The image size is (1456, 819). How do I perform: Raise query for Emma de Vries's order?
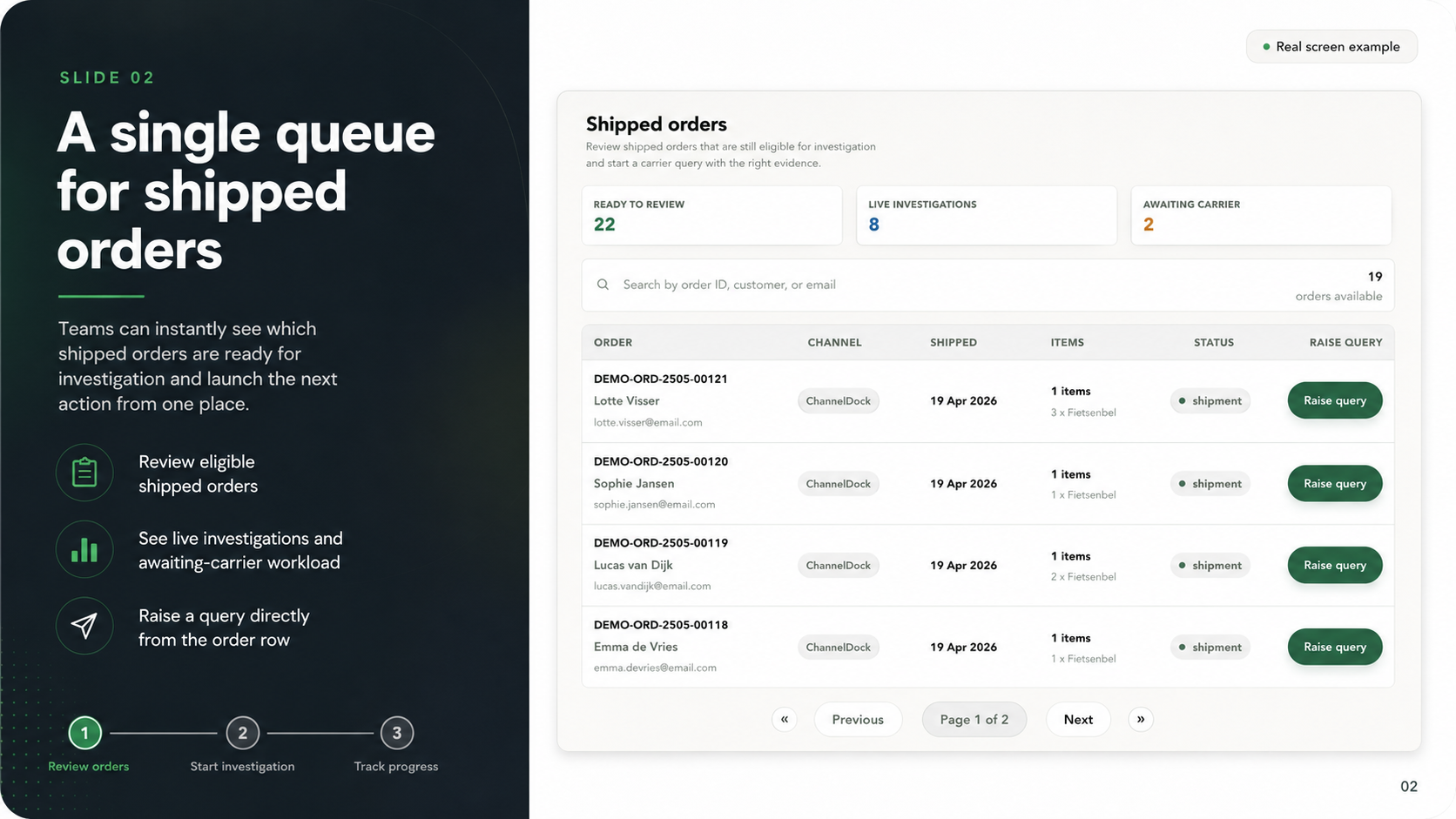[1335, 647]
